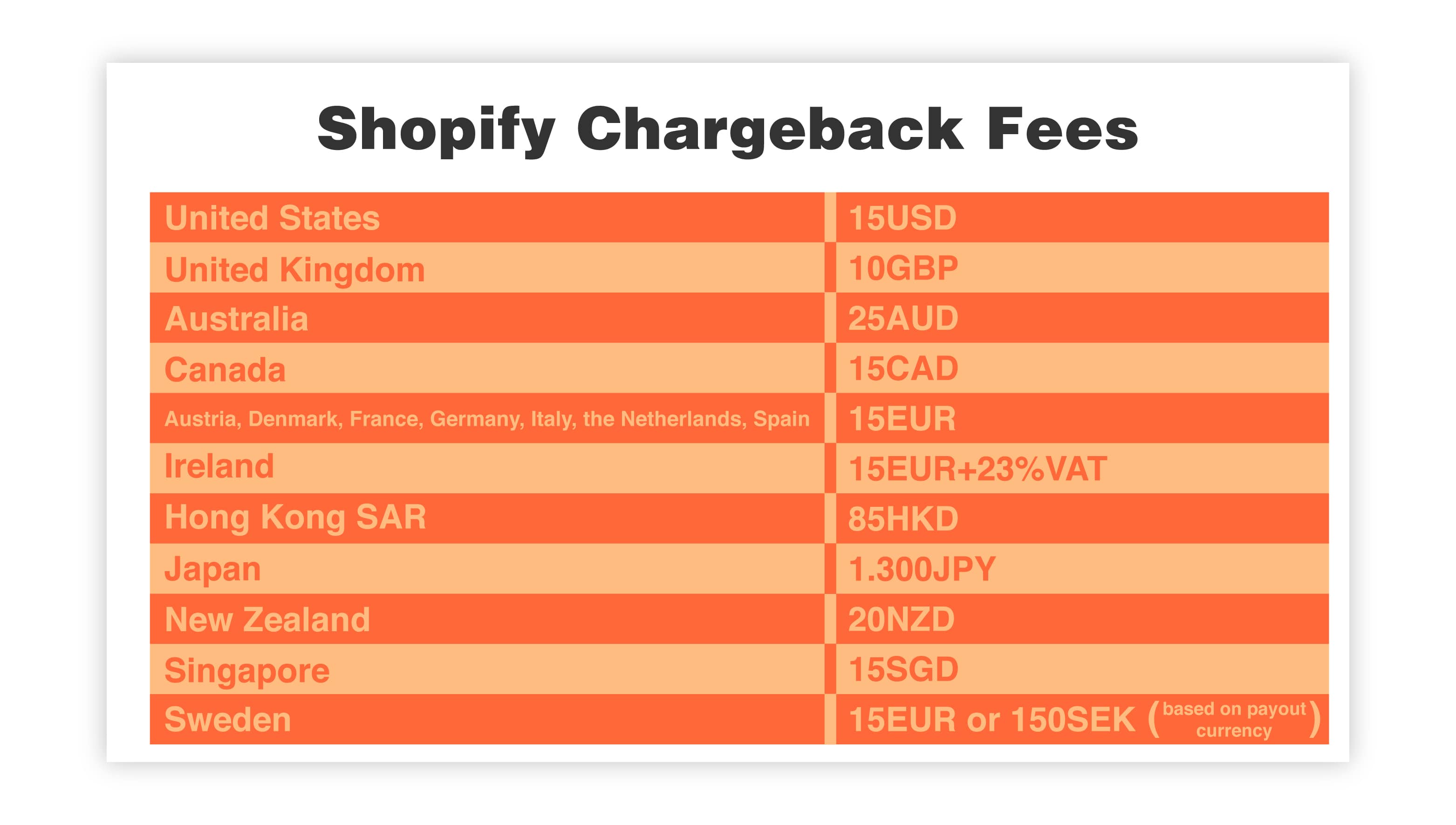Select the Hong Kong SAR label
Image resolution: width=1456 pixels, height=825 pixels.
pyautogui.click(x=295, y=518)
